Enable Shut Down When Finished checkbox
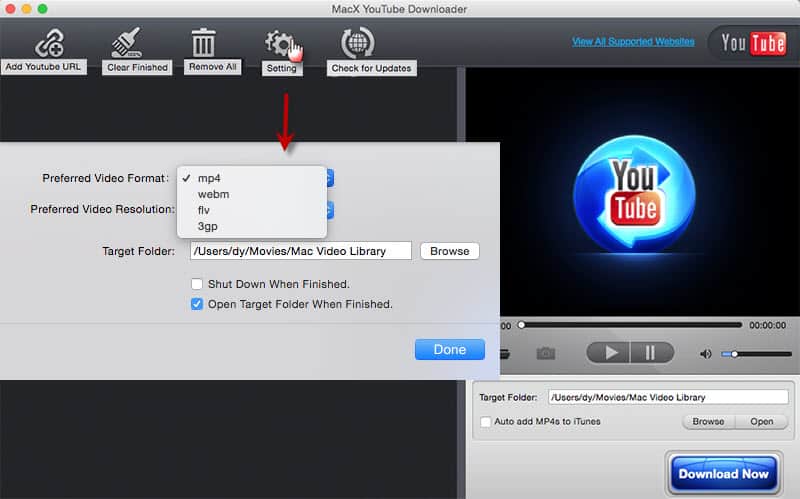The height and width of the screenshot is (499, 800). click(x=197, y=284)
